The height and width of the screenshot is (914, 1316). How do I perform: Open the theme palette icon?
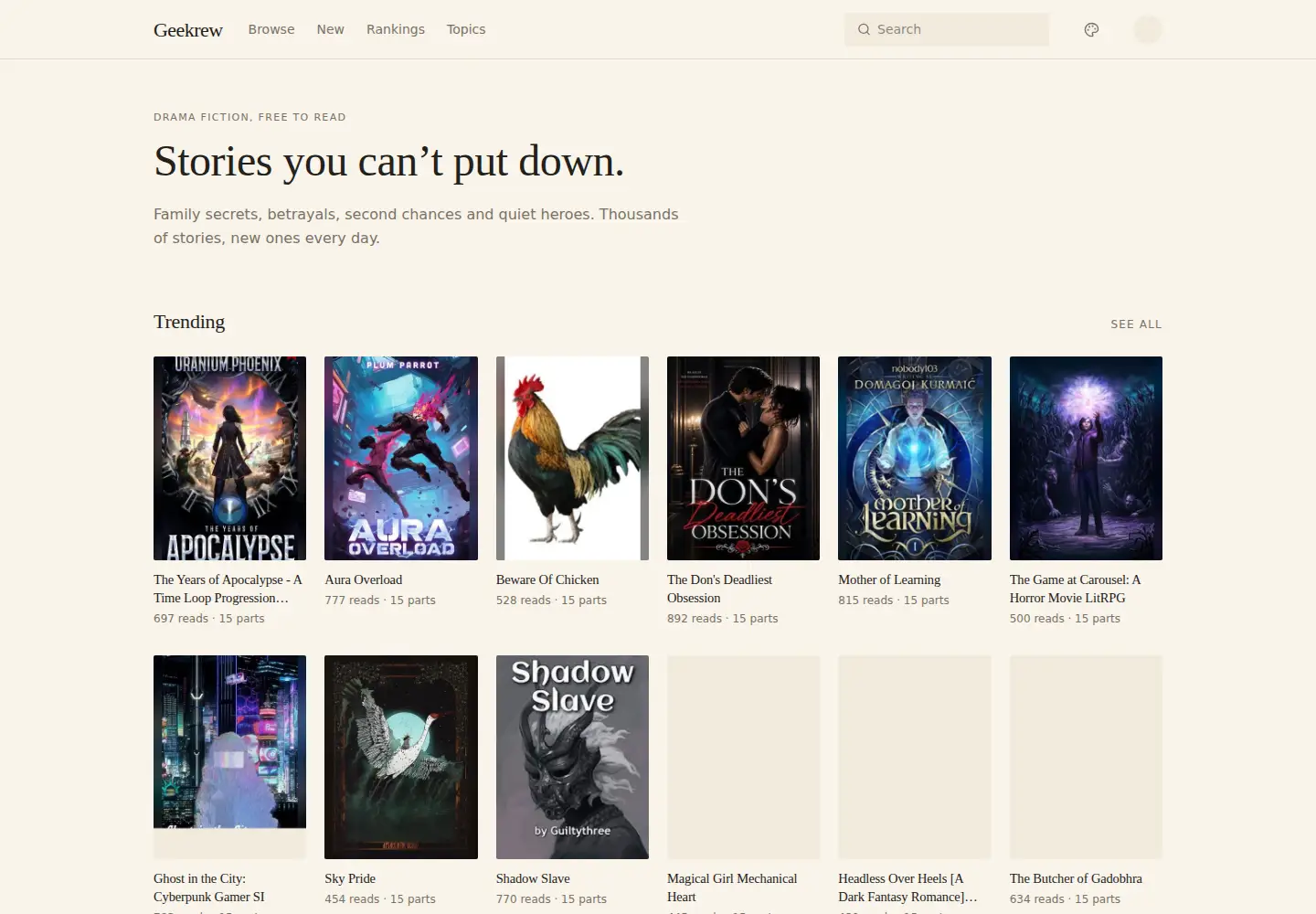point(1091,29)
